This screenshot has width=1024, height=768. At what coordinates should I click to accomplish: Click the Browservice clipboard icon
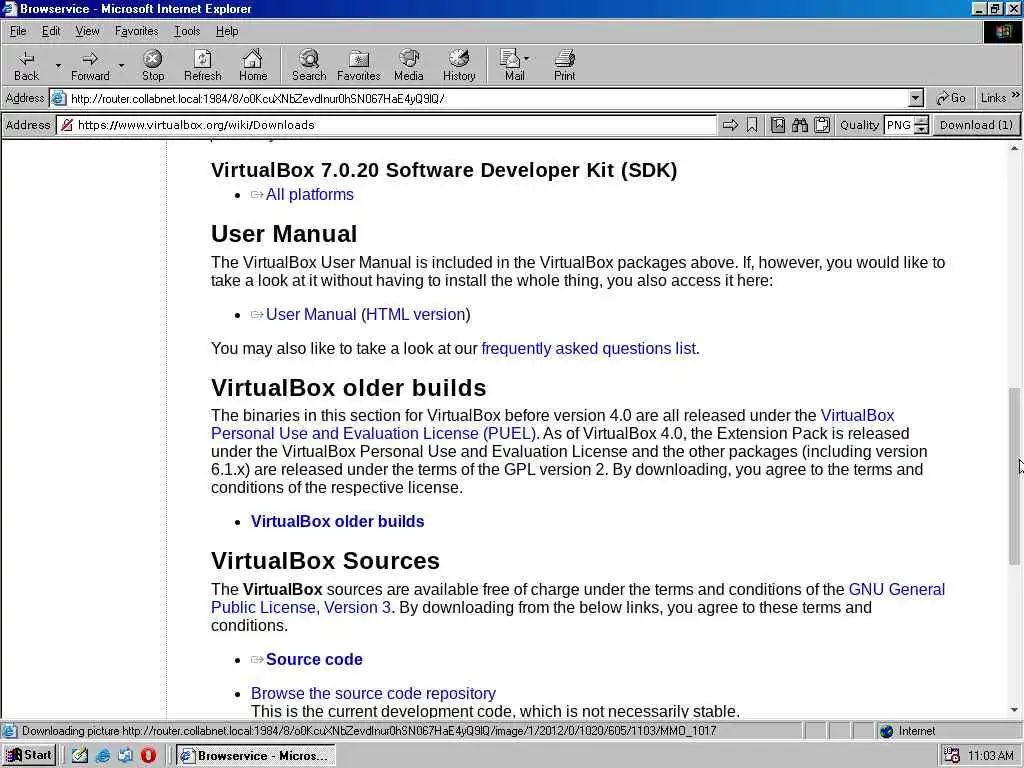pyautogui.click(x=822, y=125)
